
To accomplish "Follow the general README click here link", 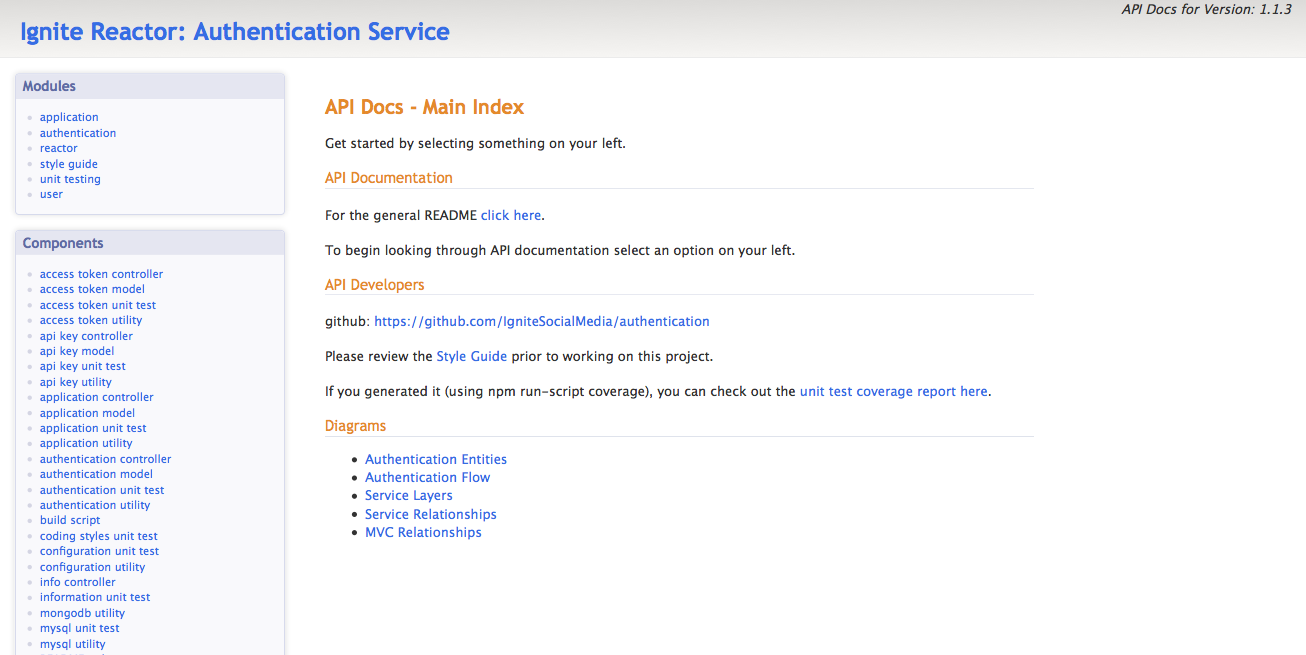I will point(510,215).
